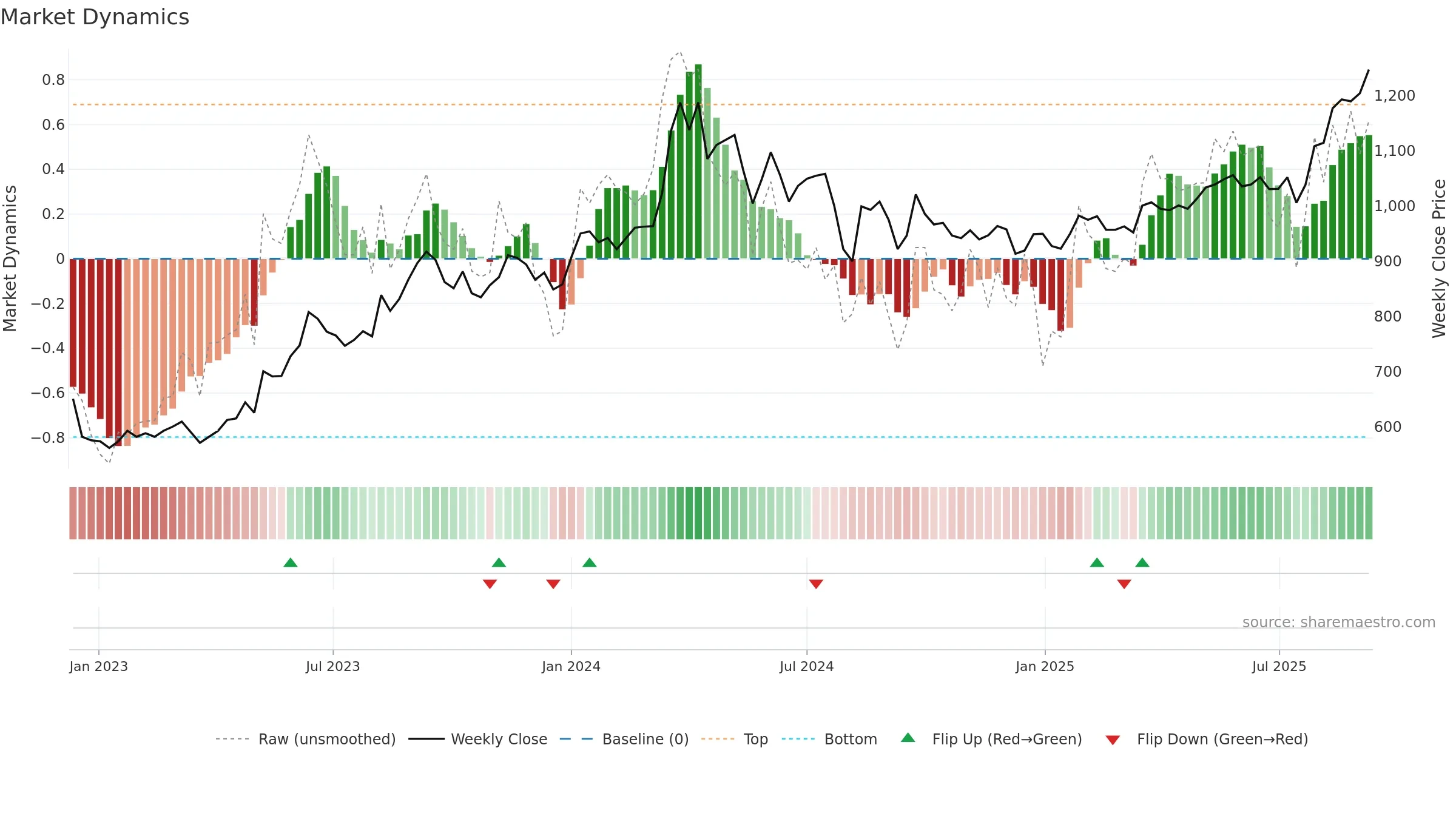Click the Jul 2025 x-axis label
The width and height of the screenshot is (1456, 819).
(1279, 666)
